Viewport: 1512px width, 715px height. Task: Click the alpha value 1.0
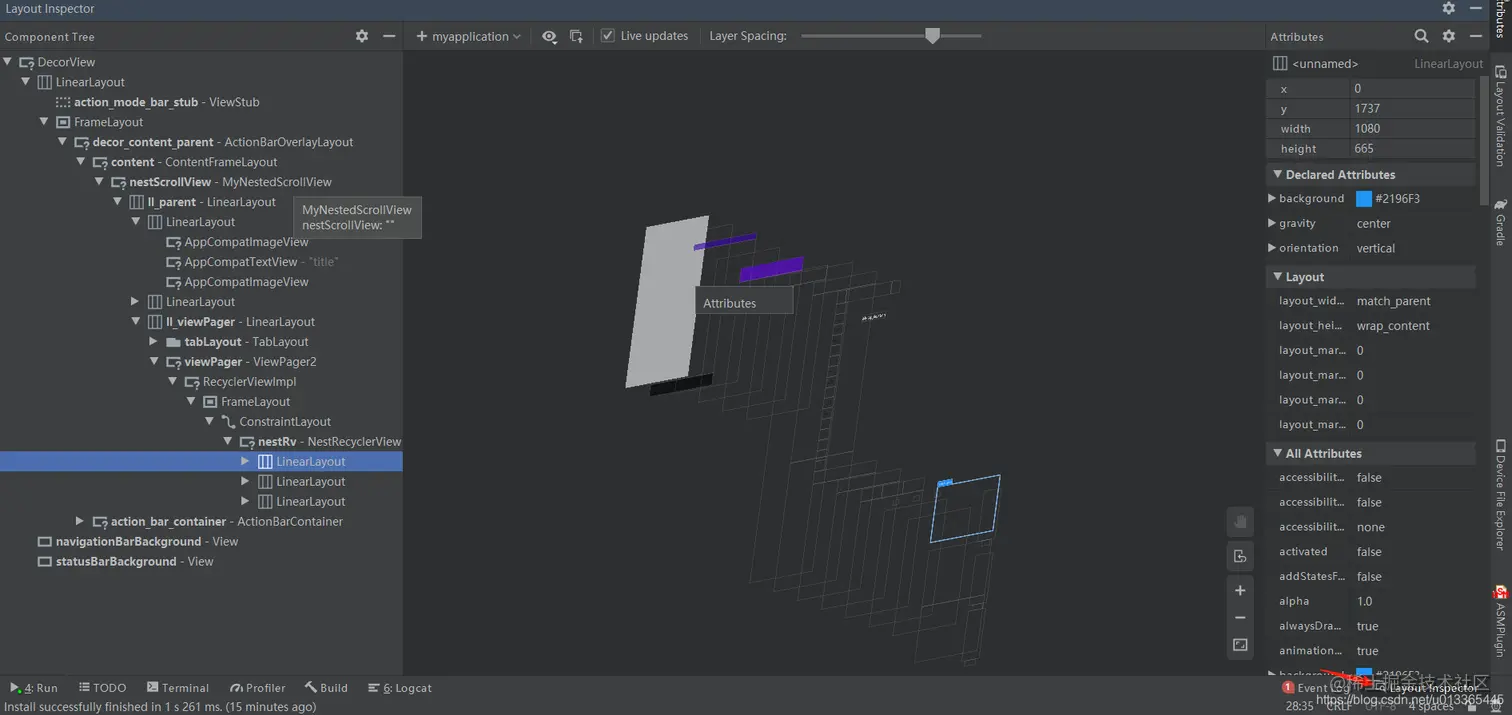coord(1365,601)
